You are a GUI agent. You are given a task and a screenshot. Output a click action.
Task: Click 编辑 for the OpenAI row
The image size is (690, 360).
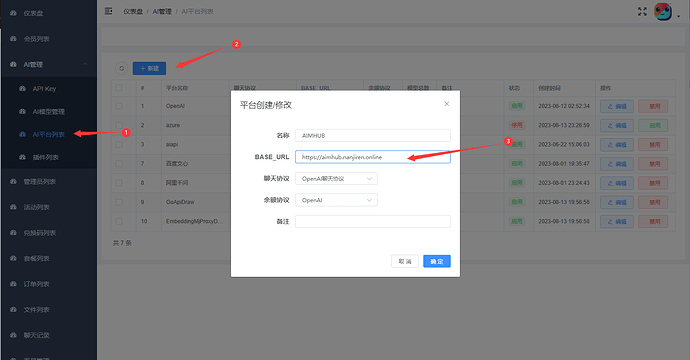tap(617, 106)
